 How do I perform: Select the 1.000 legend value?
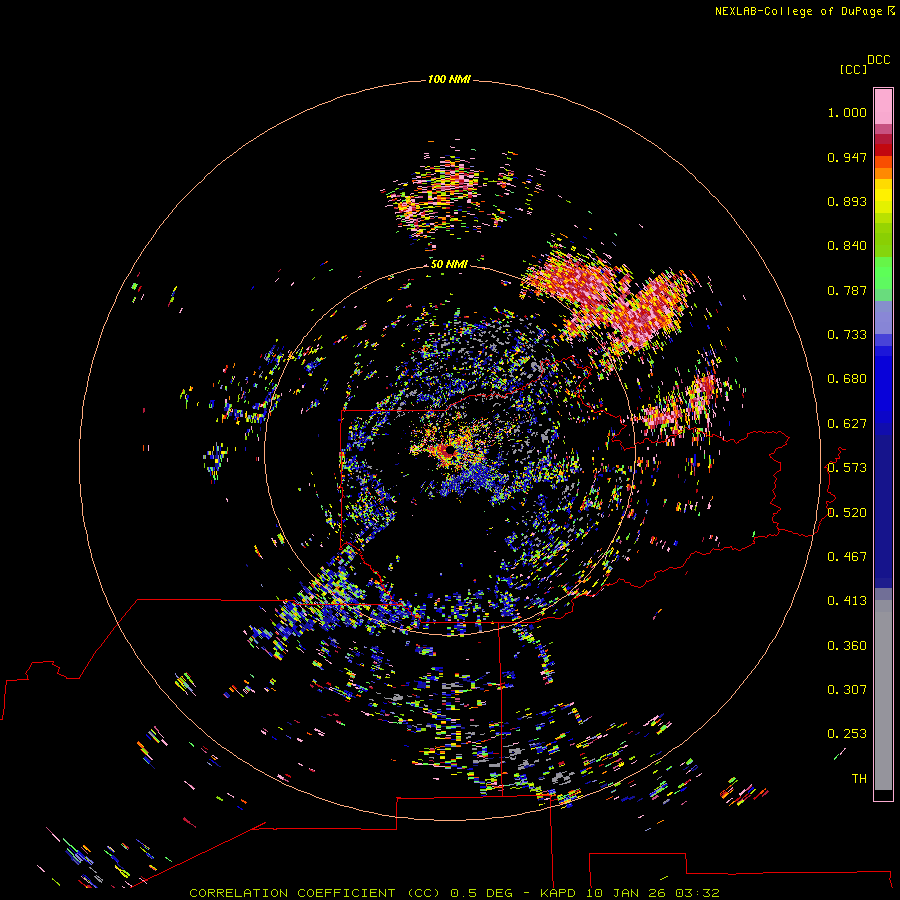[847, 112]
